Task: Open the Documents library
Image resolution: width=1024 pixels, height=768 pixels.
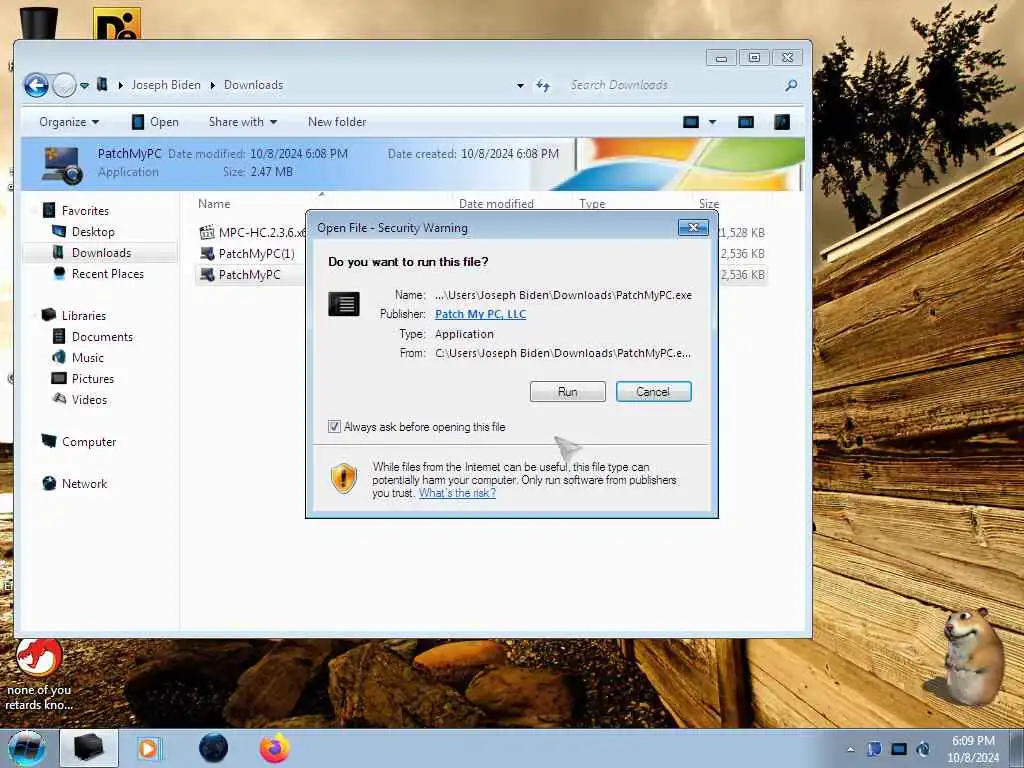Action: [102, 336]
